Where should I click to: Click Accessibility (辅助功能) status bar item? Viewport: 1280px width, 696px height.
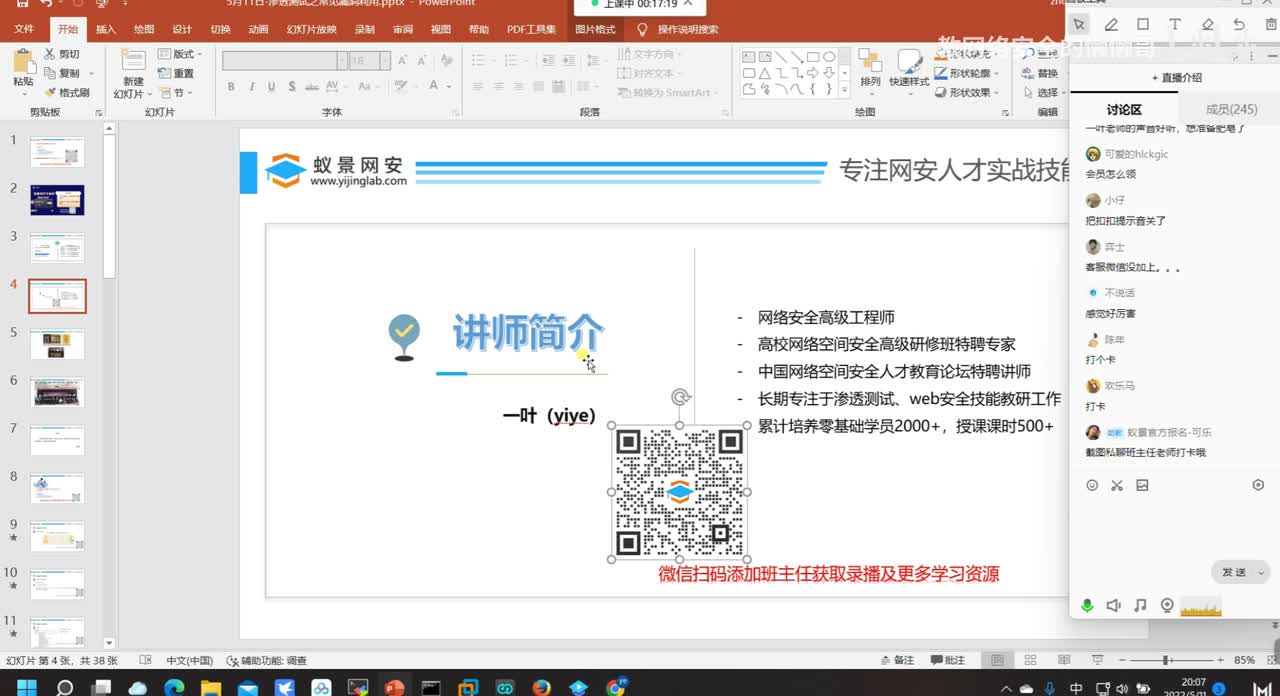pyautogui.click(x=267, y=660)
